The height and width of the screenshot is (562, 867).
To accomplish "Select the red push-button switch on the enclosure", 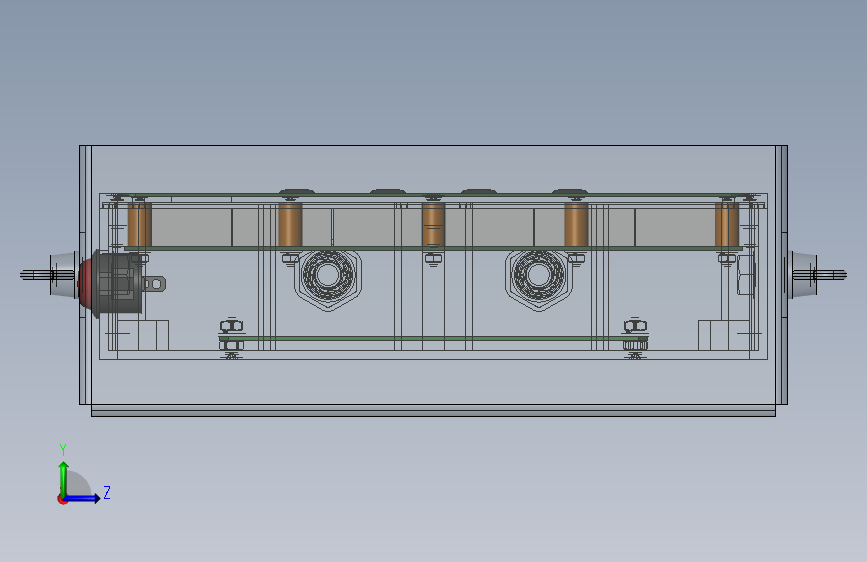I will click(112, 283).
